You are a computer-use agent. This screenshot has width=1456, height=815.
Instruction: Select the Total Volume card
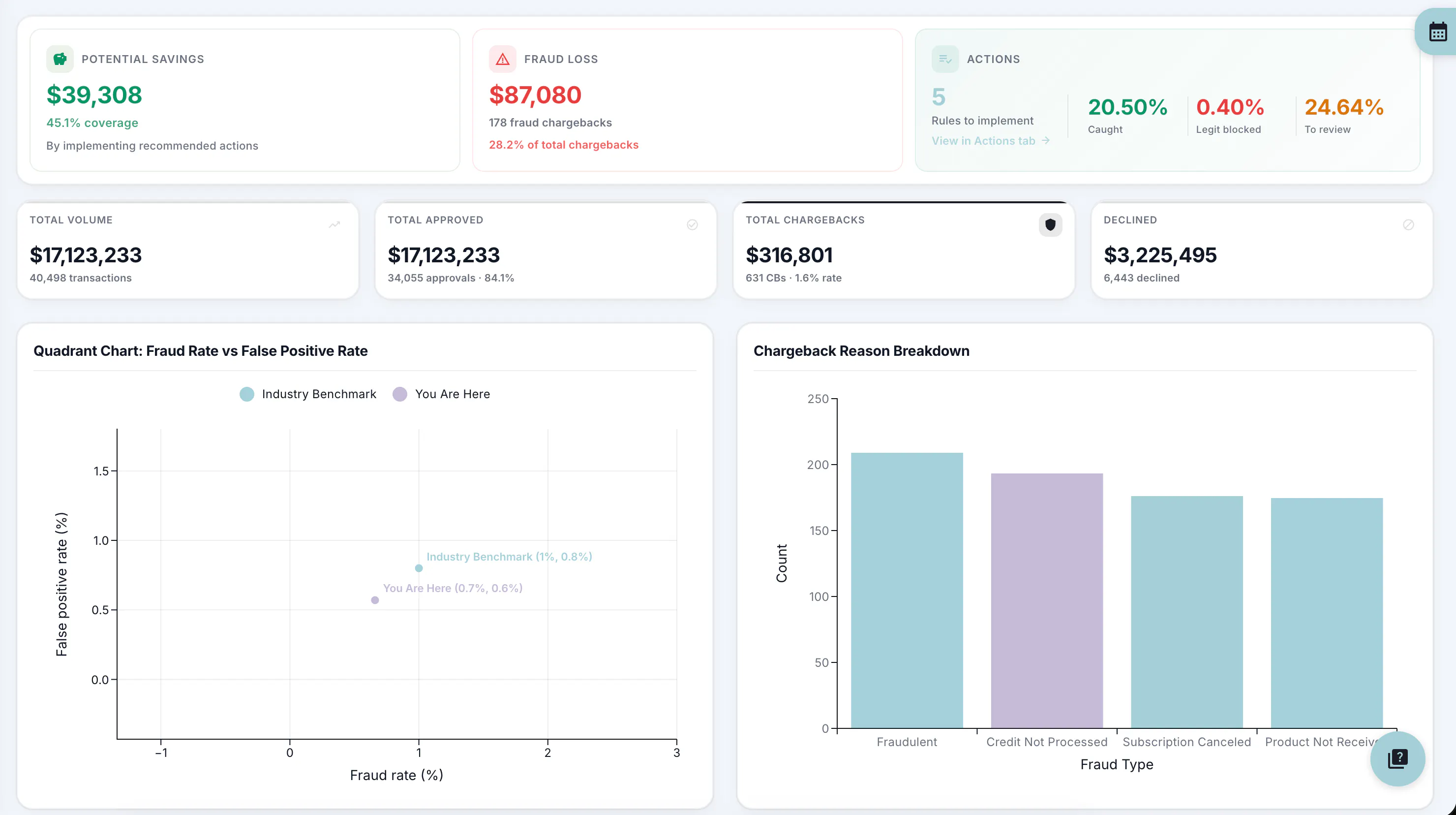tap(187, 250)
